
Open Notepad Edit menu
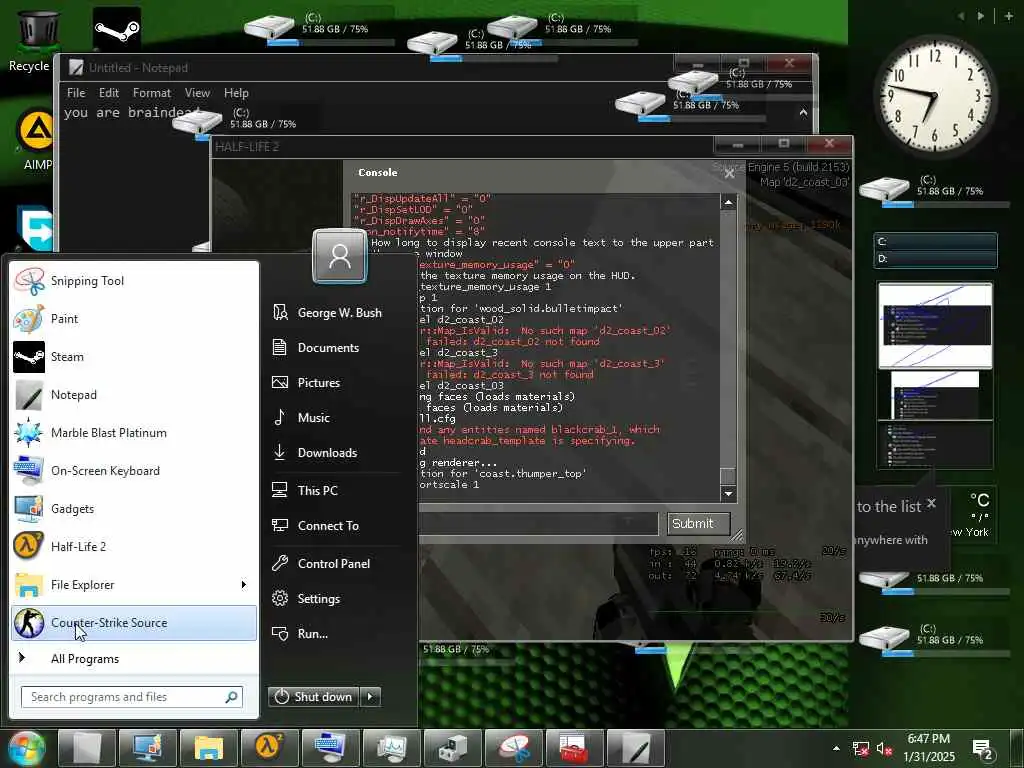[x=108, y=93]
